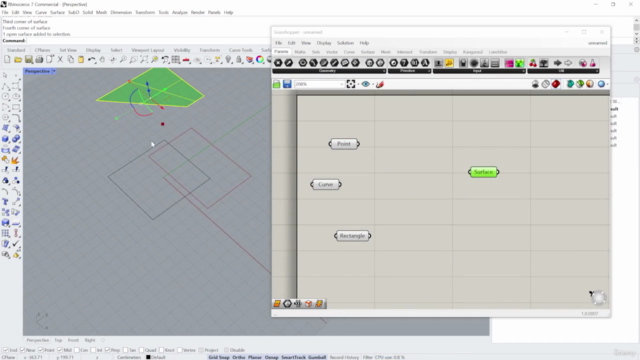Screen dimensions: 640x360
Task: Enable the Quad osnap checkbox
Action: click(142, 350)
